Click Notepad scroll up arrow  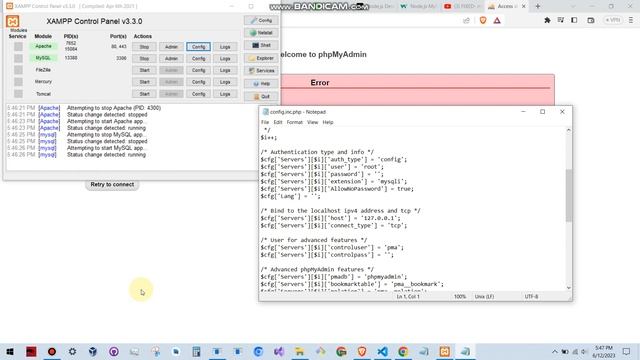tap(569, 130)
